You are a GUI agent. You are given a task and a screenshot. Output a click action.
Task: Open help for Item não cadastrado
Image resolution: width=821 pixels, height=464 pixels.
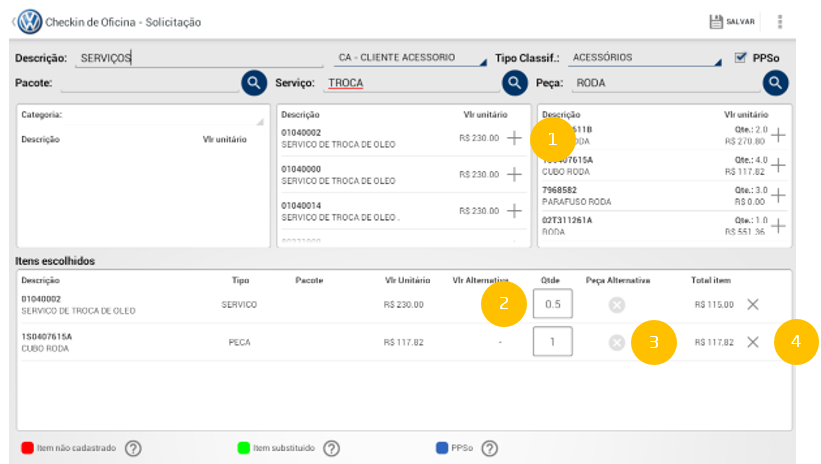[133, 448]
